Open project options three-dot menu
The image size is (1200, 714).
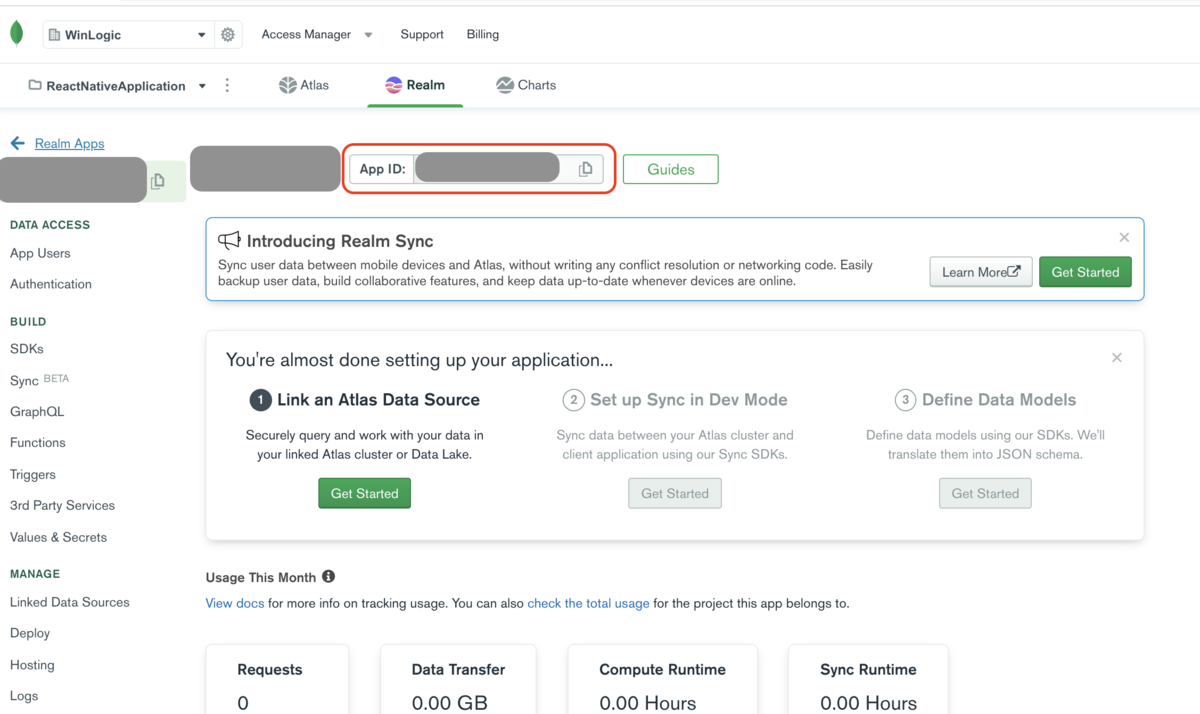[x=227, y=85]
